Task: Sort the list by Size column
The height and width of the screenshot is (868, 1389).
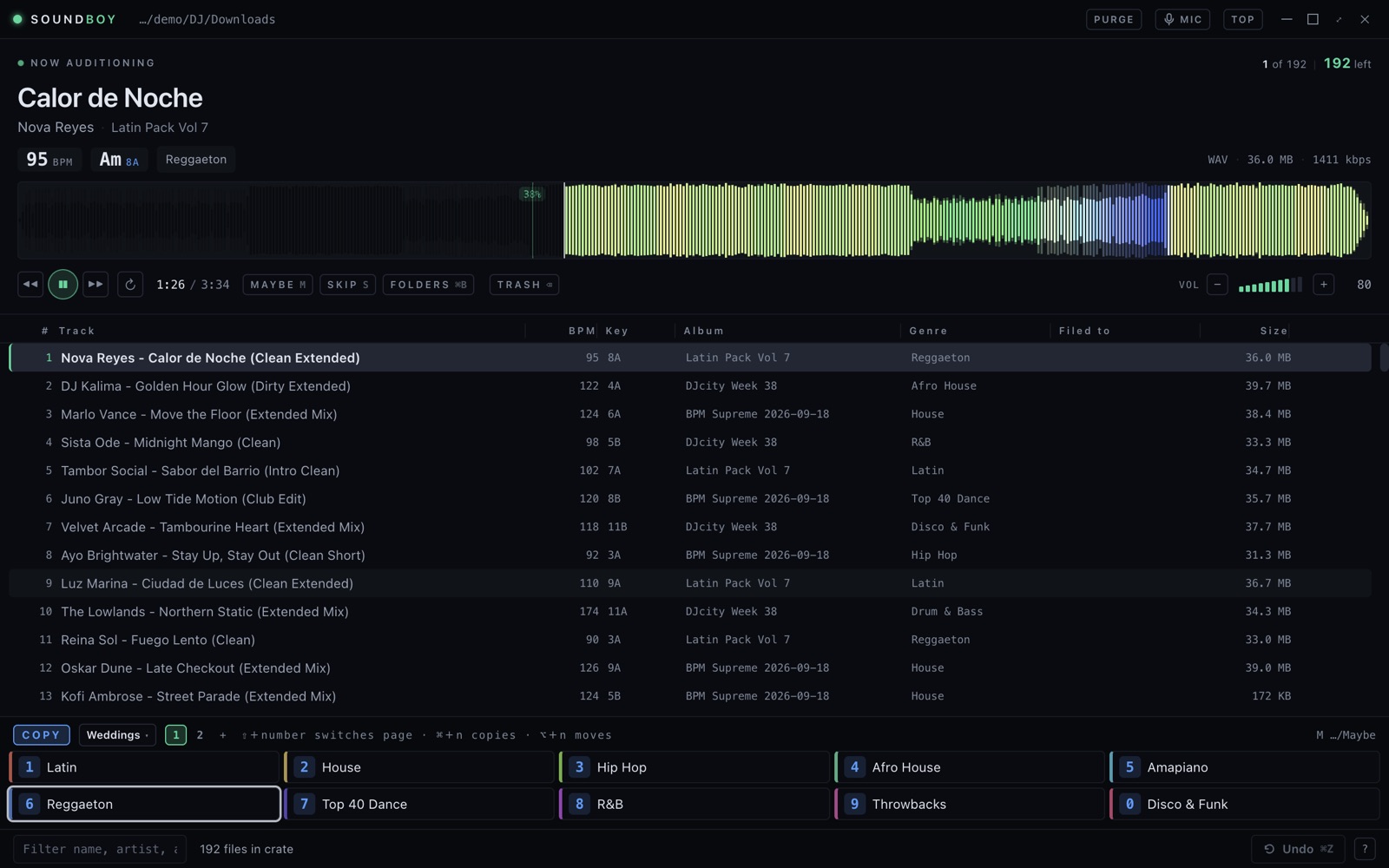Action: coord(1274,331)
